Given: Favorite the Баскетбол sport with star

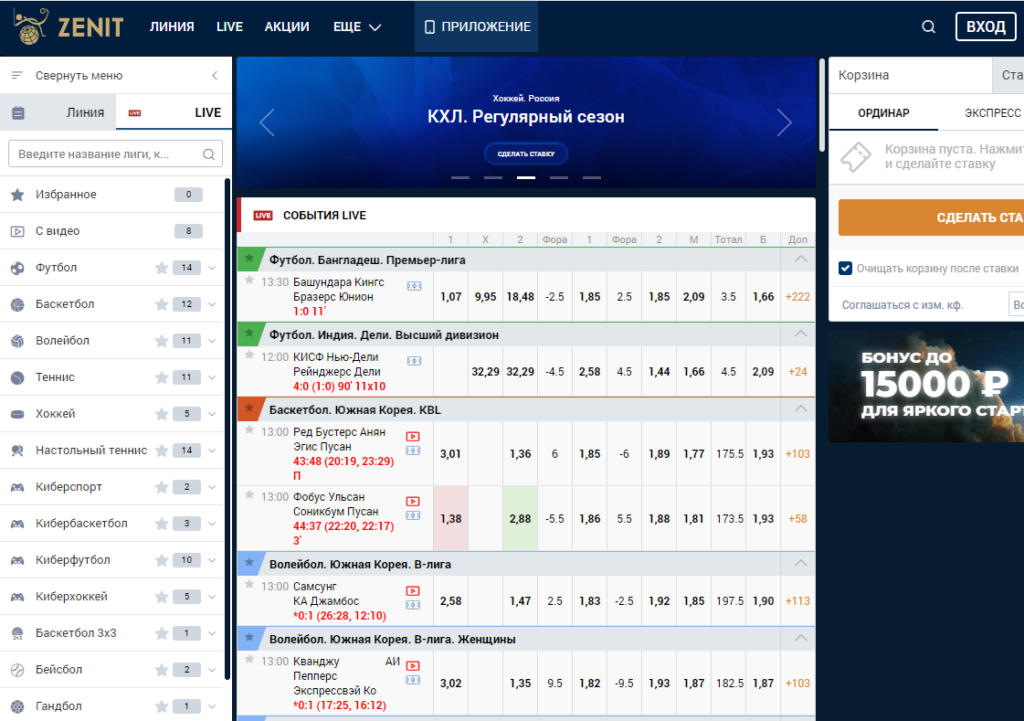Looking at the screenshot, I should [x=161, y=304].
